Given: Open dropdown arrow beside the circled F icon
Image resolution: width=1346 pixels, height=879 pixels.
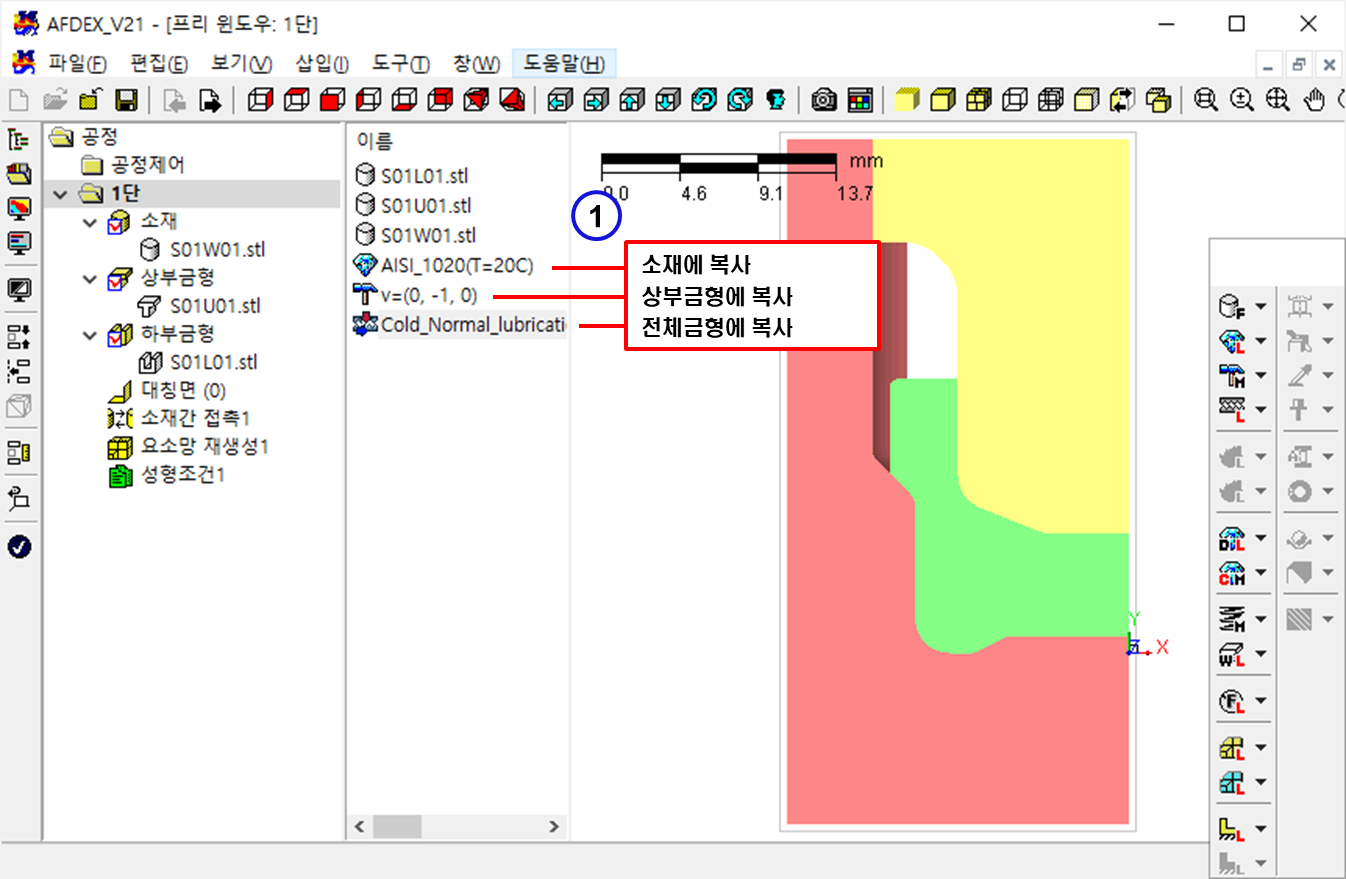Looking at the screenshot, I should [1260, 701].
